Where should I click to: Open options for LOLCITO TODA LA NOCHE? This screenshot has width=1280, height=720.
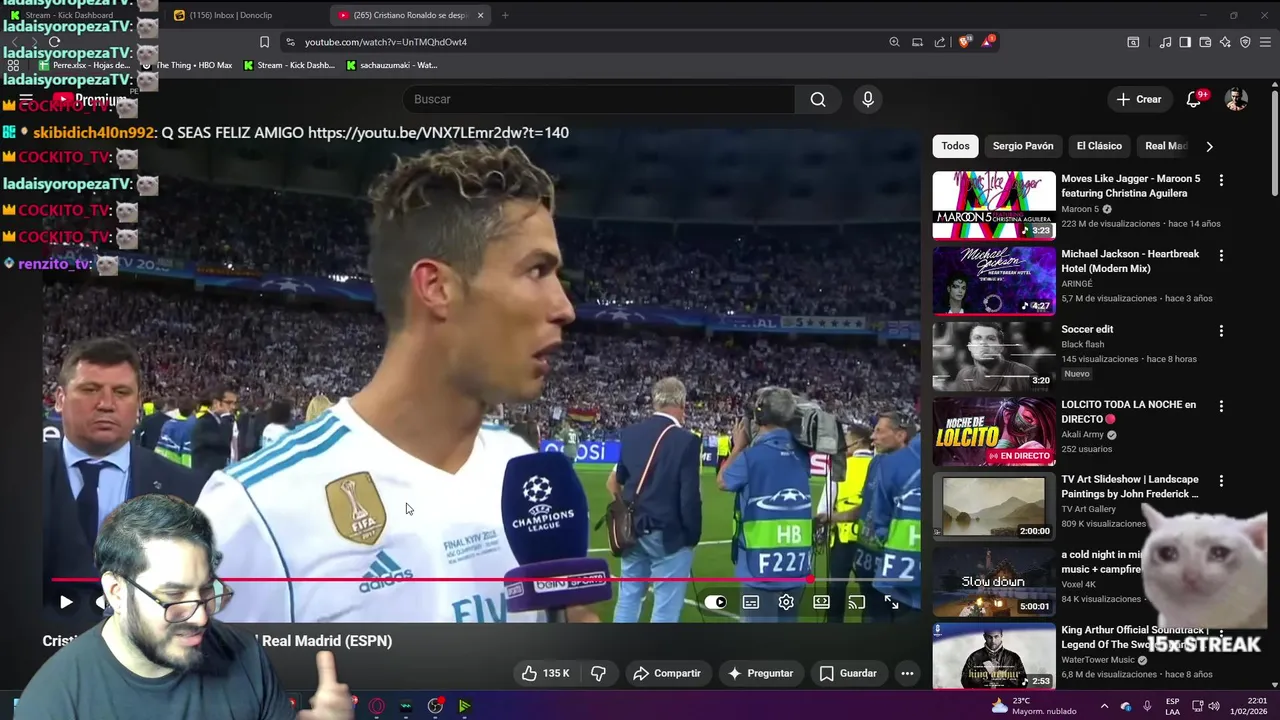click(1221, 407)
